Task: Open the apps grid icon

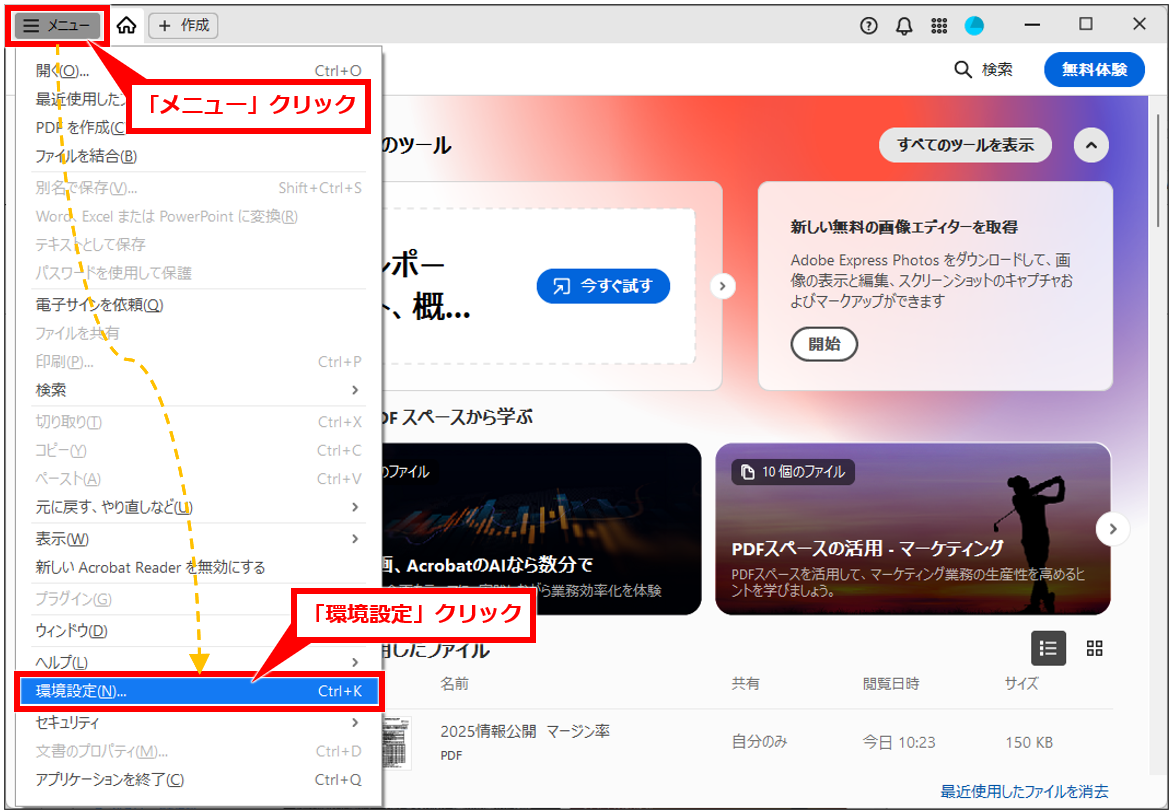Action: tap(939, 26)
